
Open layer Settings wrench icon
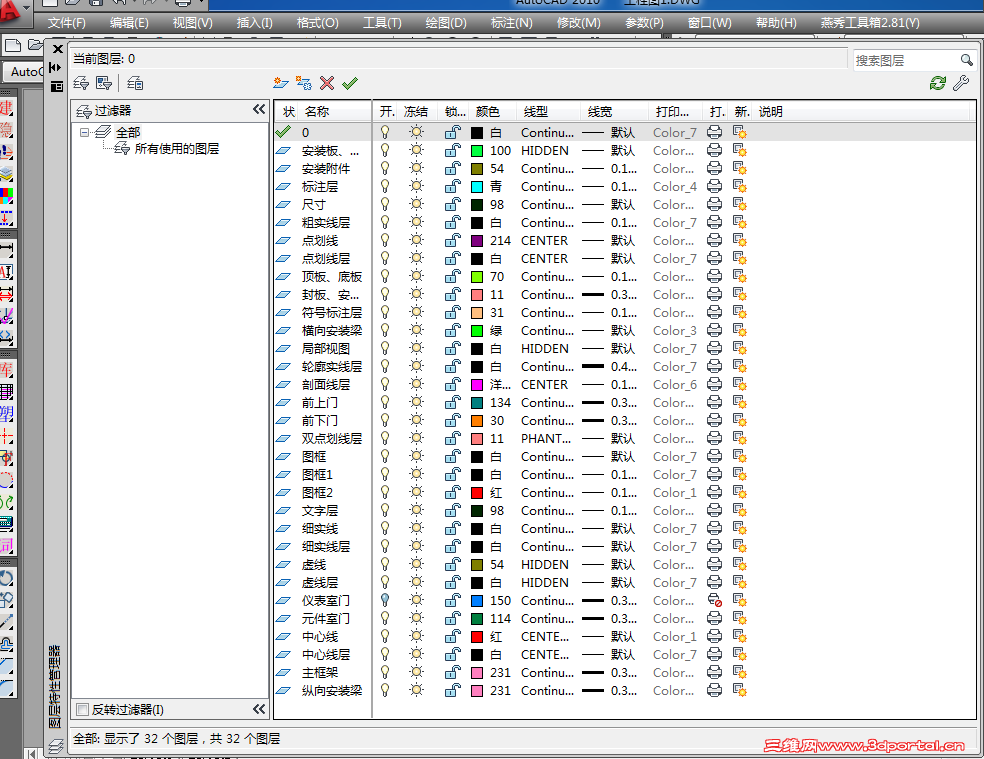[x=961, y=83]
